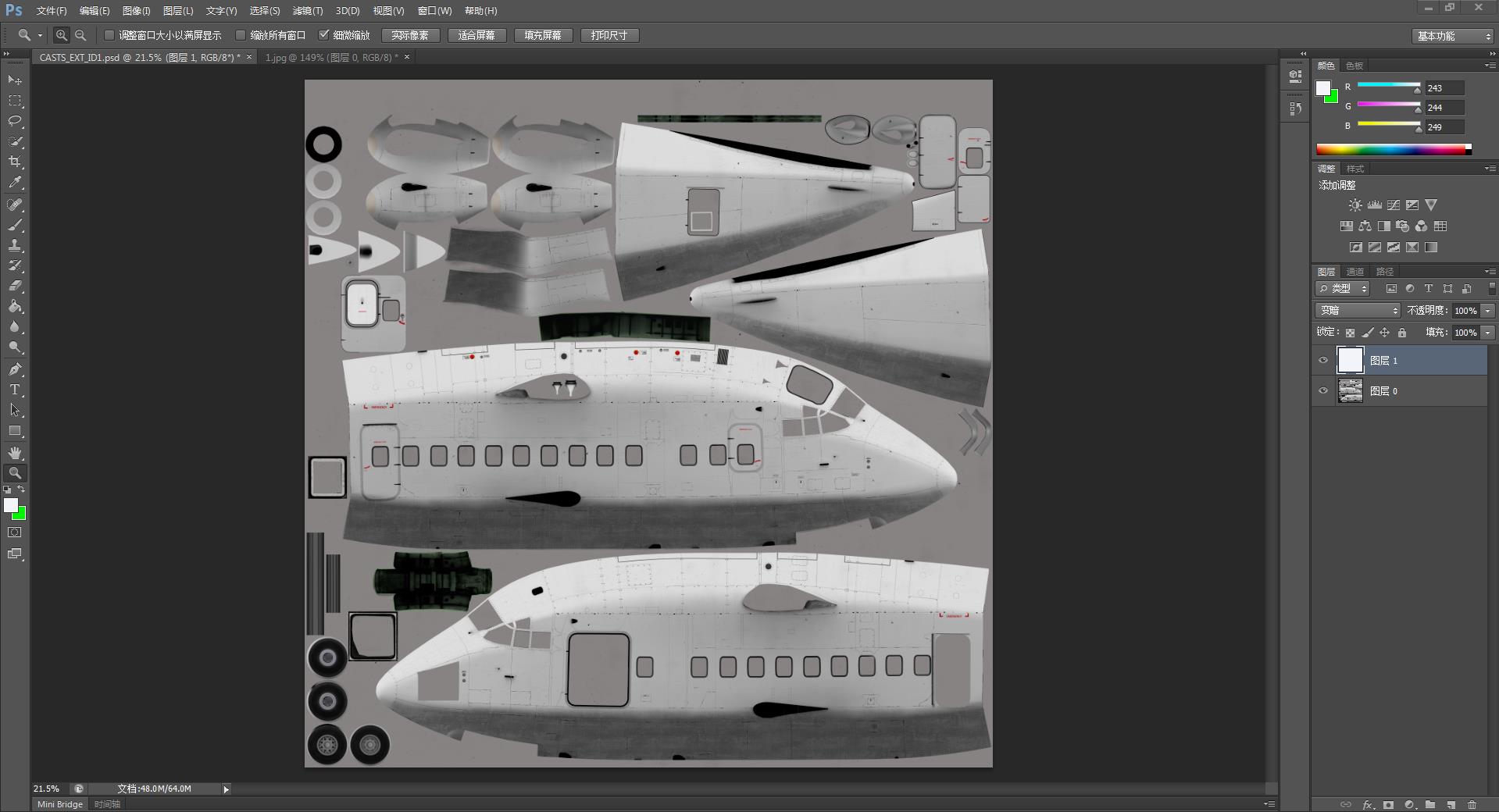Image resolution: width=1499 pixels, height=812 pixels.
Task: Add a Curves adjustment
Action: [1394, 205]
